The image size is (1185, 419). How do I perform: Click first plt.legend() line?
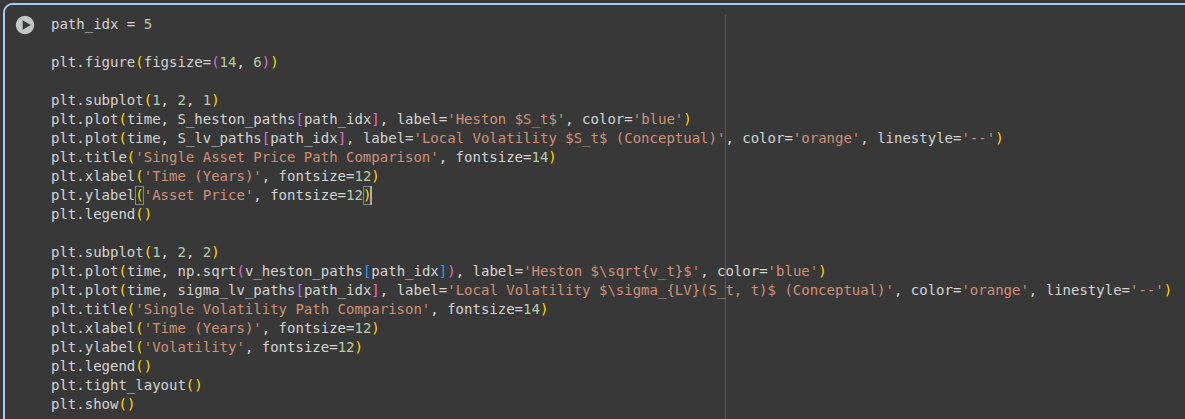[x=101, y=214]
